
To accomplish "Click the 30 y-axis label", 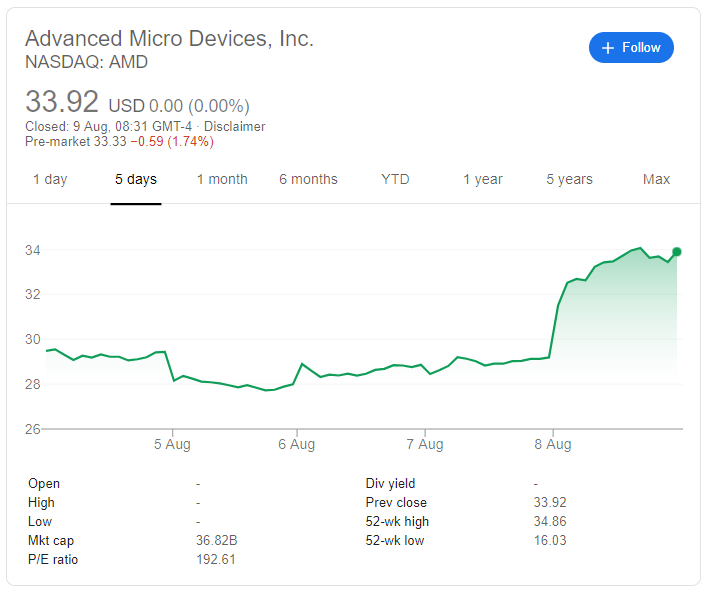I will coord(33,339).
